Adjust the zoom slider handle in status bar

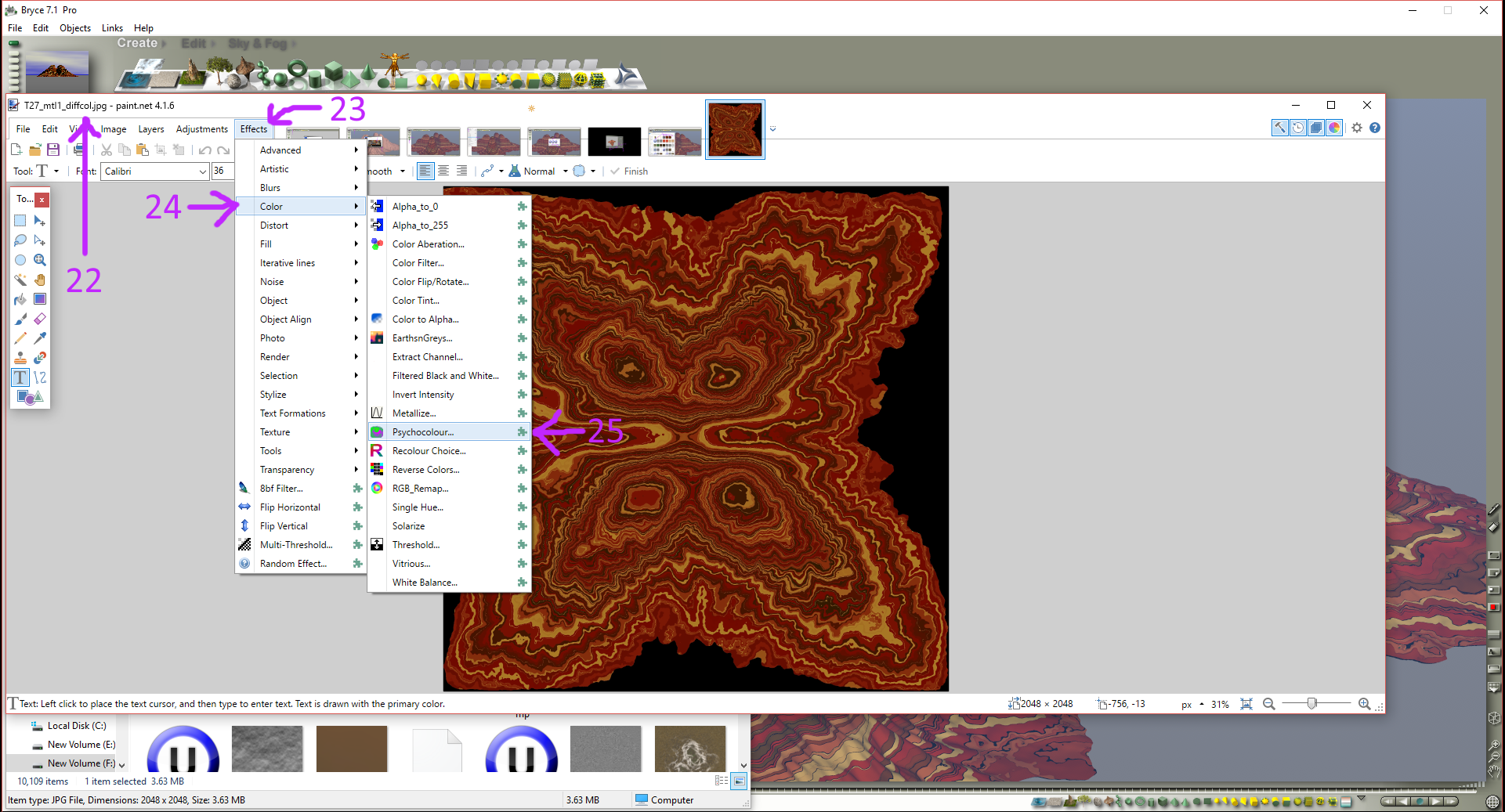(1312, 704)
